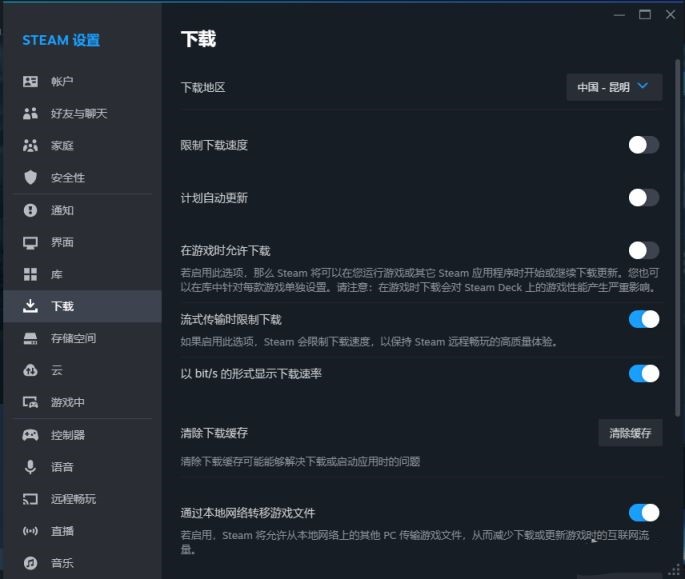Select the 云 cloud icon
This screenshot has width=685, height=579.
pyautogui.click(x=30, y=371)
